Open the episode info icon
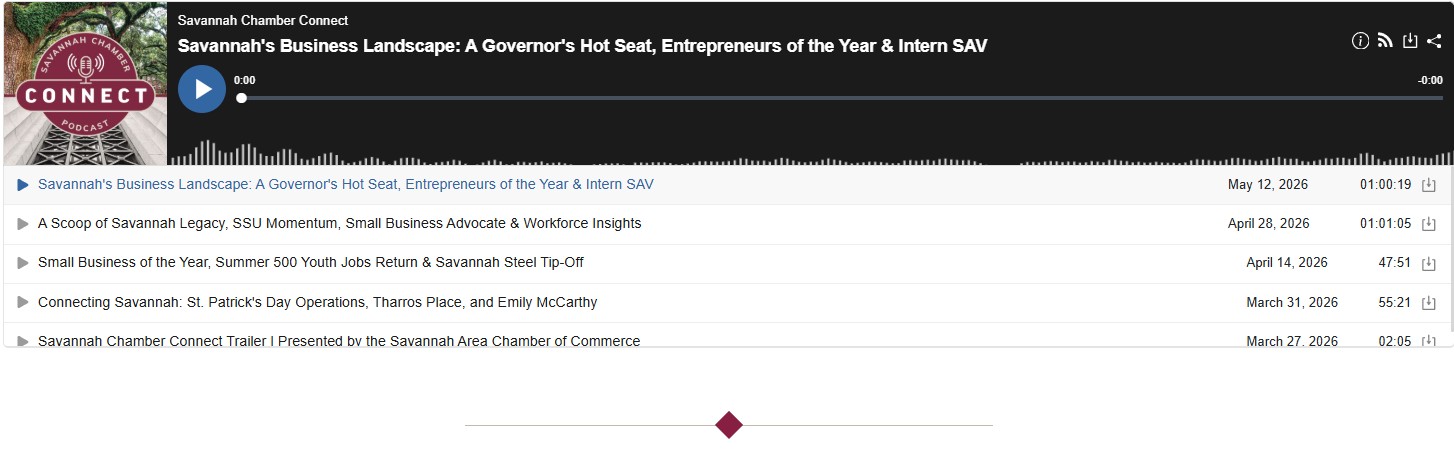 click(x=1360, y=41)
